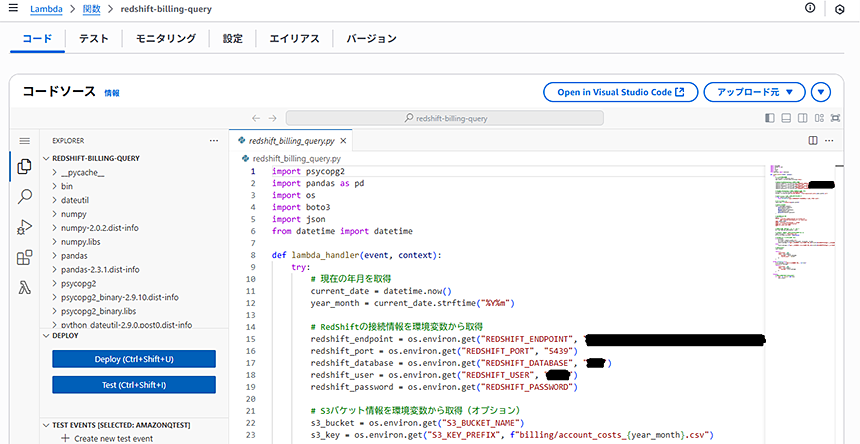The width and height of the screenshot is (860, 444).
Task: Split the editor to the right
Action: pyautogui.click(x=813, y=141)
